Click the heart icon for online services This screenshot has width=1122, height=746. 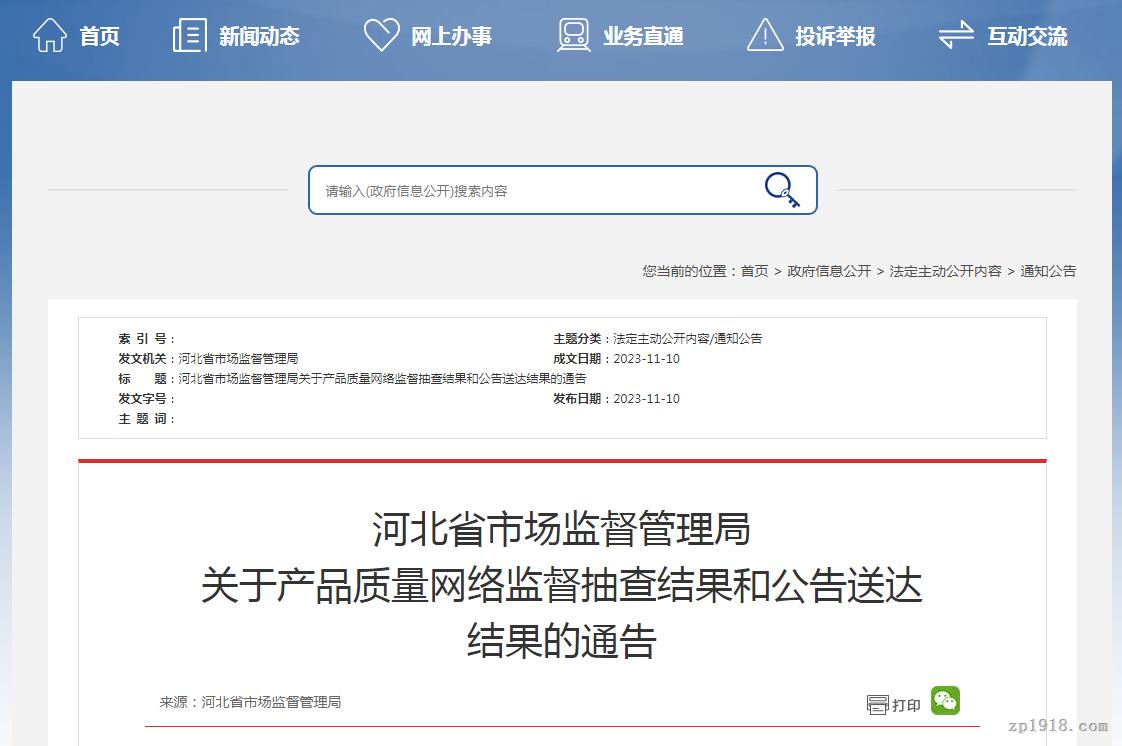click(381, 35)
